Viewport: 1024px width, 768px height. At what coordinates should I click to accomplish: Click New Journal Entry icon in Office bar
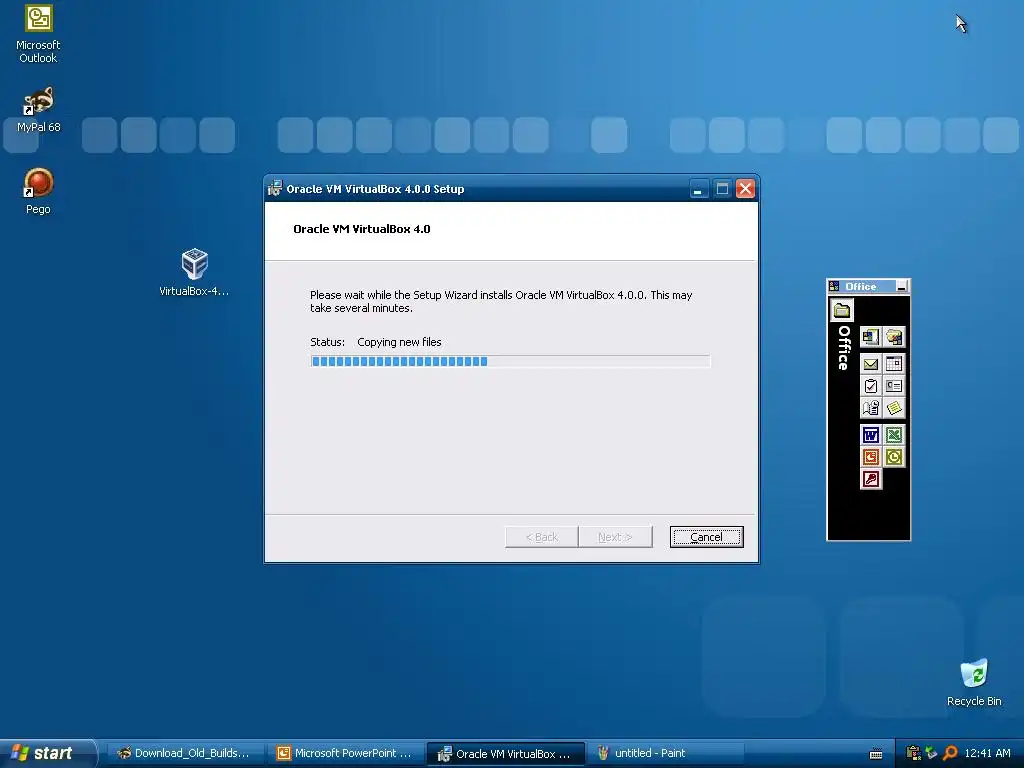click(x=871, y=408)
